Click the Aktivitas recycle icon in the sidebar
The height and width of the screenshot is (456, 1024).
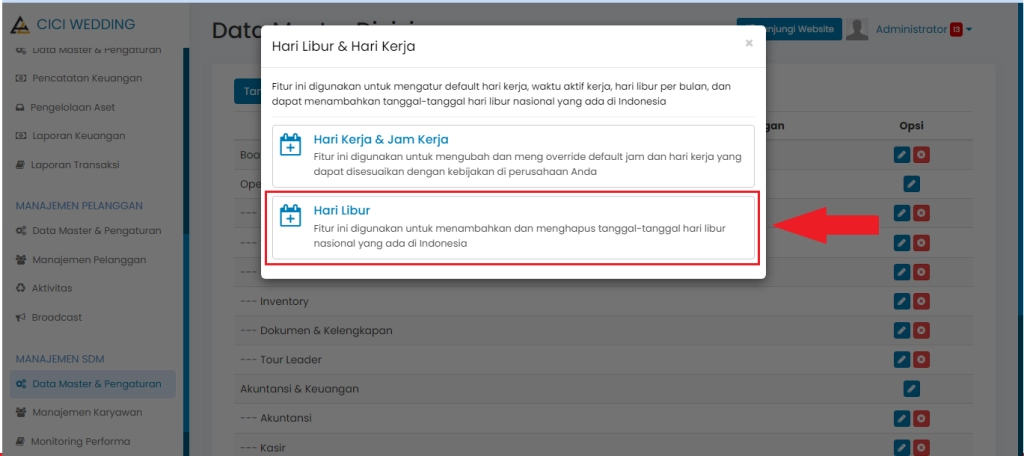(x=20, y=288)
